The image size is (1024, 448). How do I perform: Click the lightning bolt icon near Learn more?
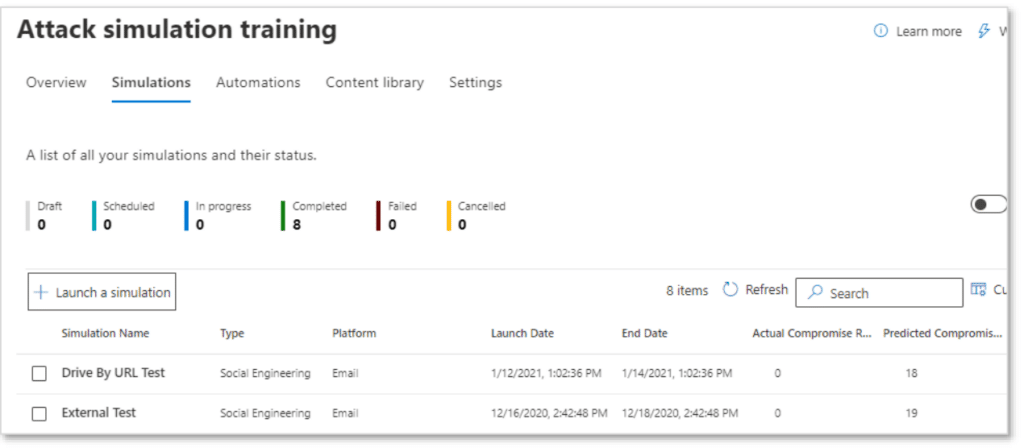point(984,31)
